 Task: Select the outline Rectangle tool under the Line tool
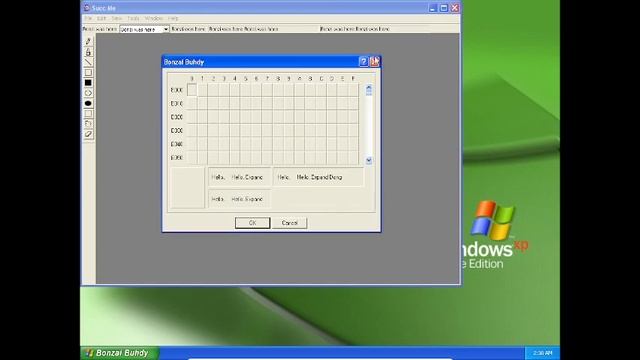88,73
